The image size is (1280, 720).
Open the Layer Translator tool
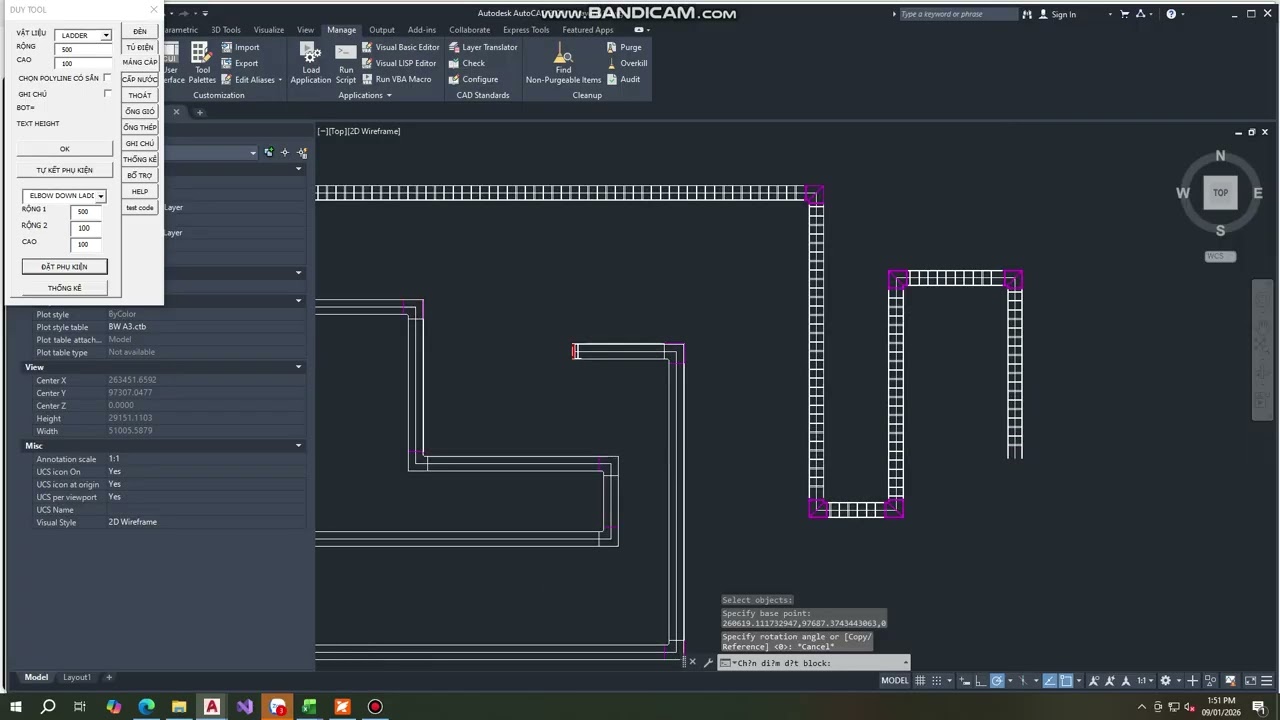point(483,47)
